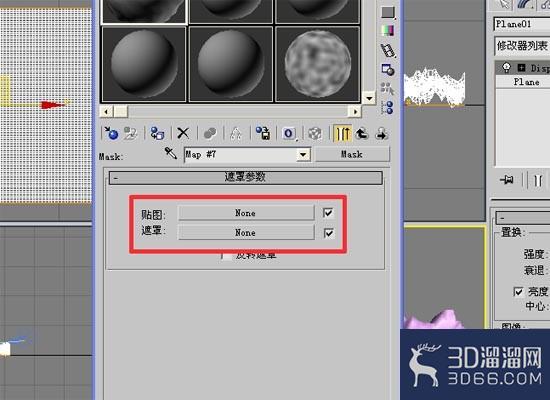Toggle Show Map in Viewport icon

(x=315, y=133)
